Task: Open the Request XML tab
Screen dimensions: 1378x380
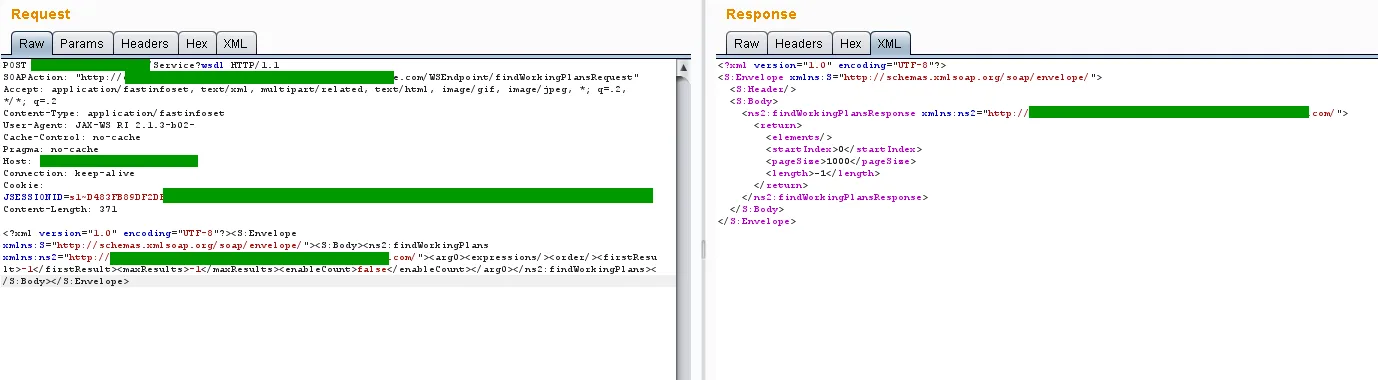Action: tap(236, 44)
